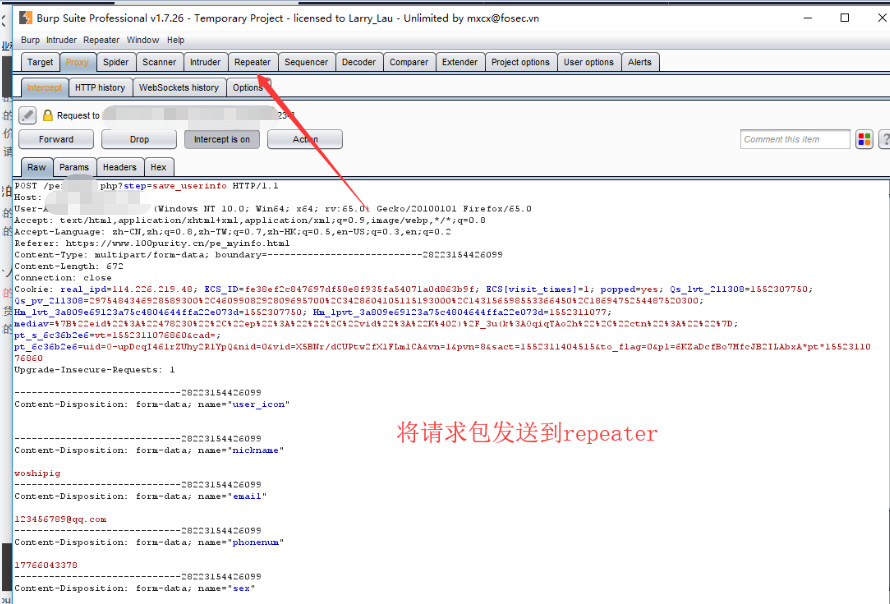Click the sex form field name
Image resolution: width=890 pixels, height=604 pixels.
241,588
